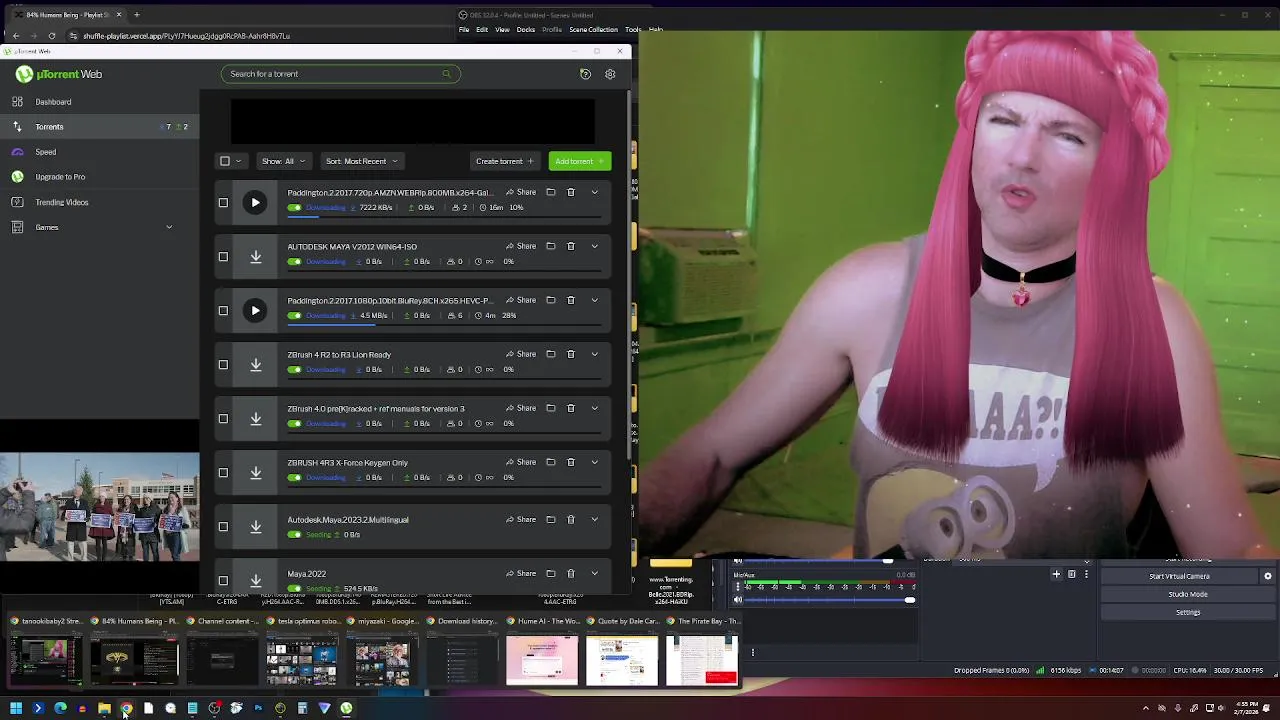Image resolution: width=1280 pixels, height=720 pixels.
Task: Play the Paddington 720p AMZN torrent
Action: 255,203
